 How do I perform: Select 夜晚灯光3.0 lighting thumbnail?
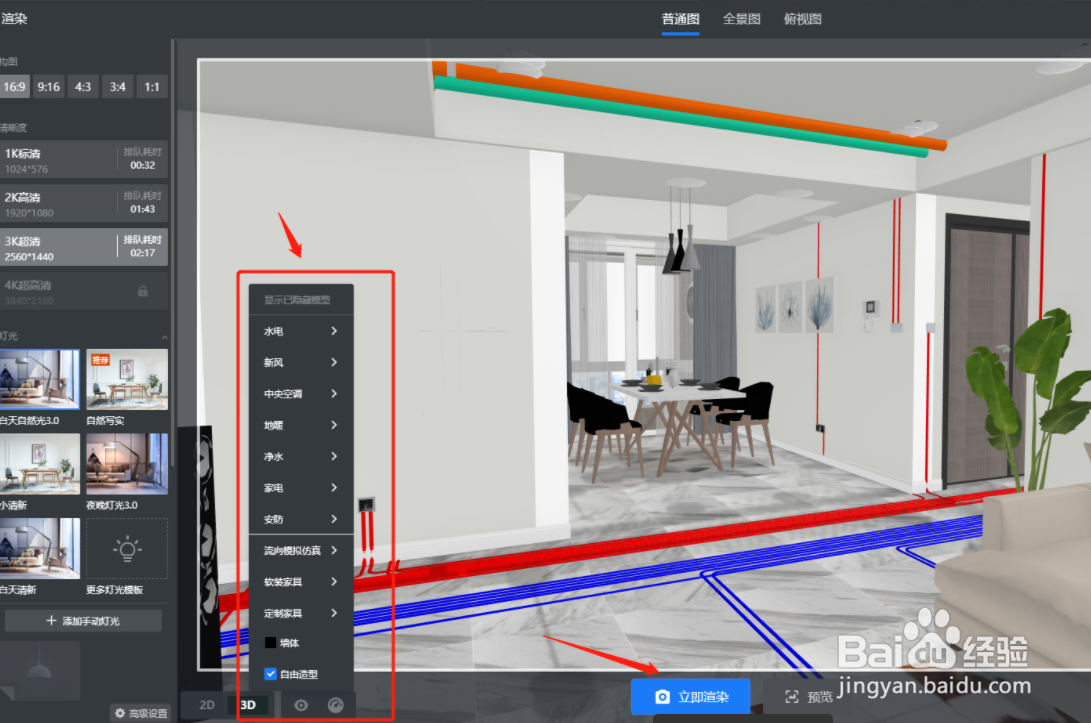(127, 464)
